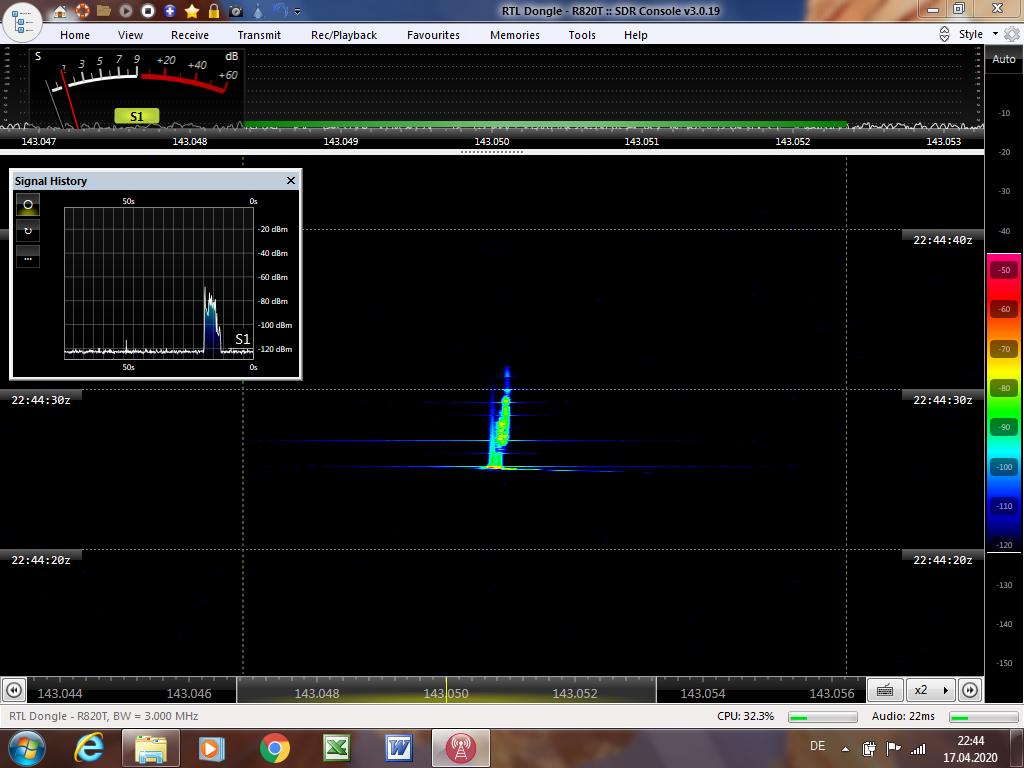Open the folder icon in quick access toolbar
Viewport: 1024px width, 768px height.
[x=104, y=11]
